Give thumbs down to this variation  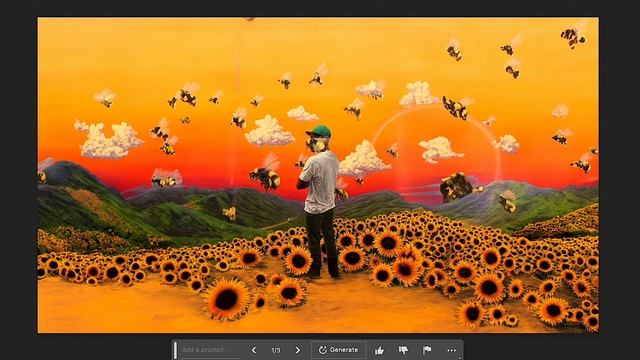[403, 350]
